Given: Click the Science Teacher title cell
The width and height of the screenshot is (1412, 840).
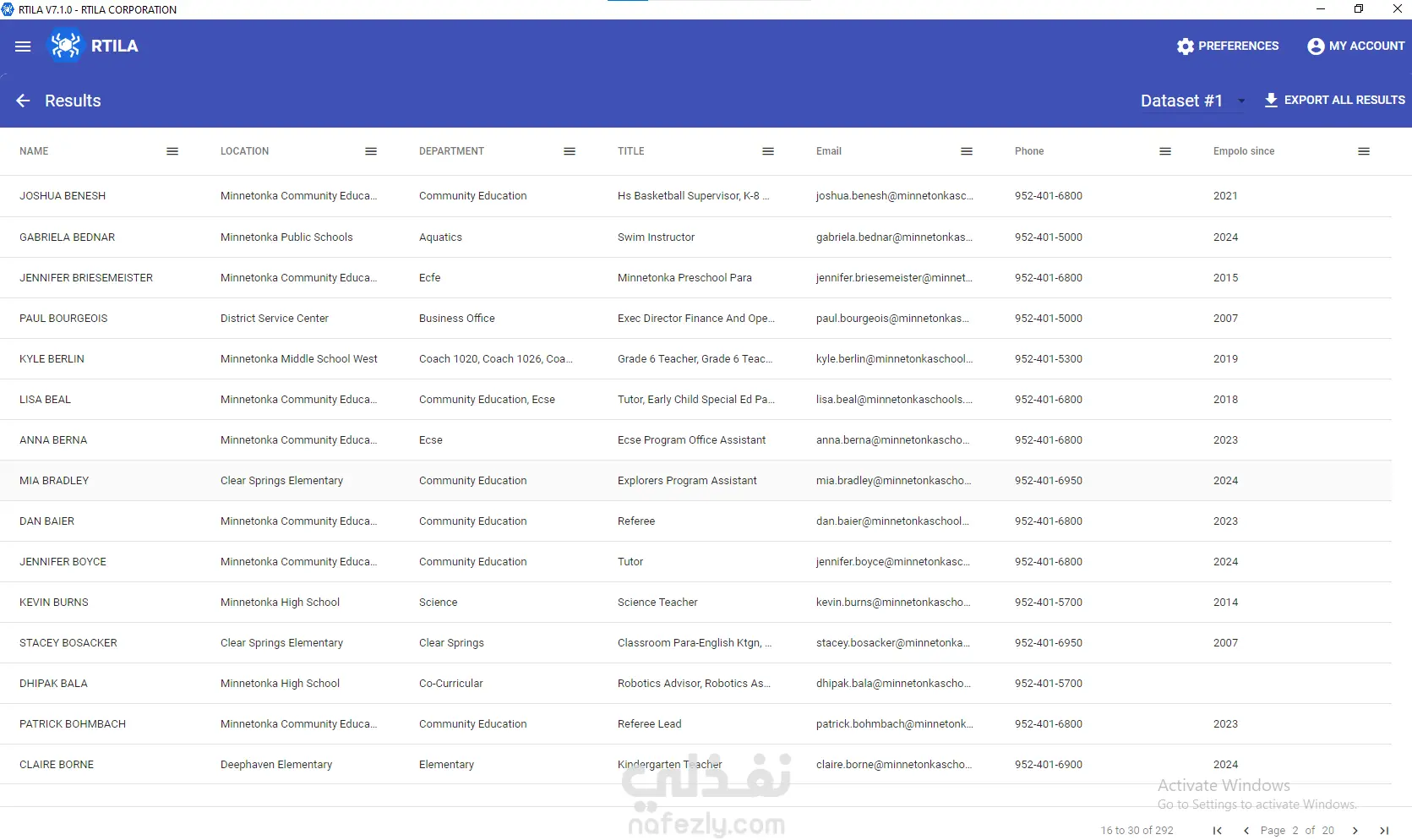Looking at the screenshot, I should [x=658, y=603].
